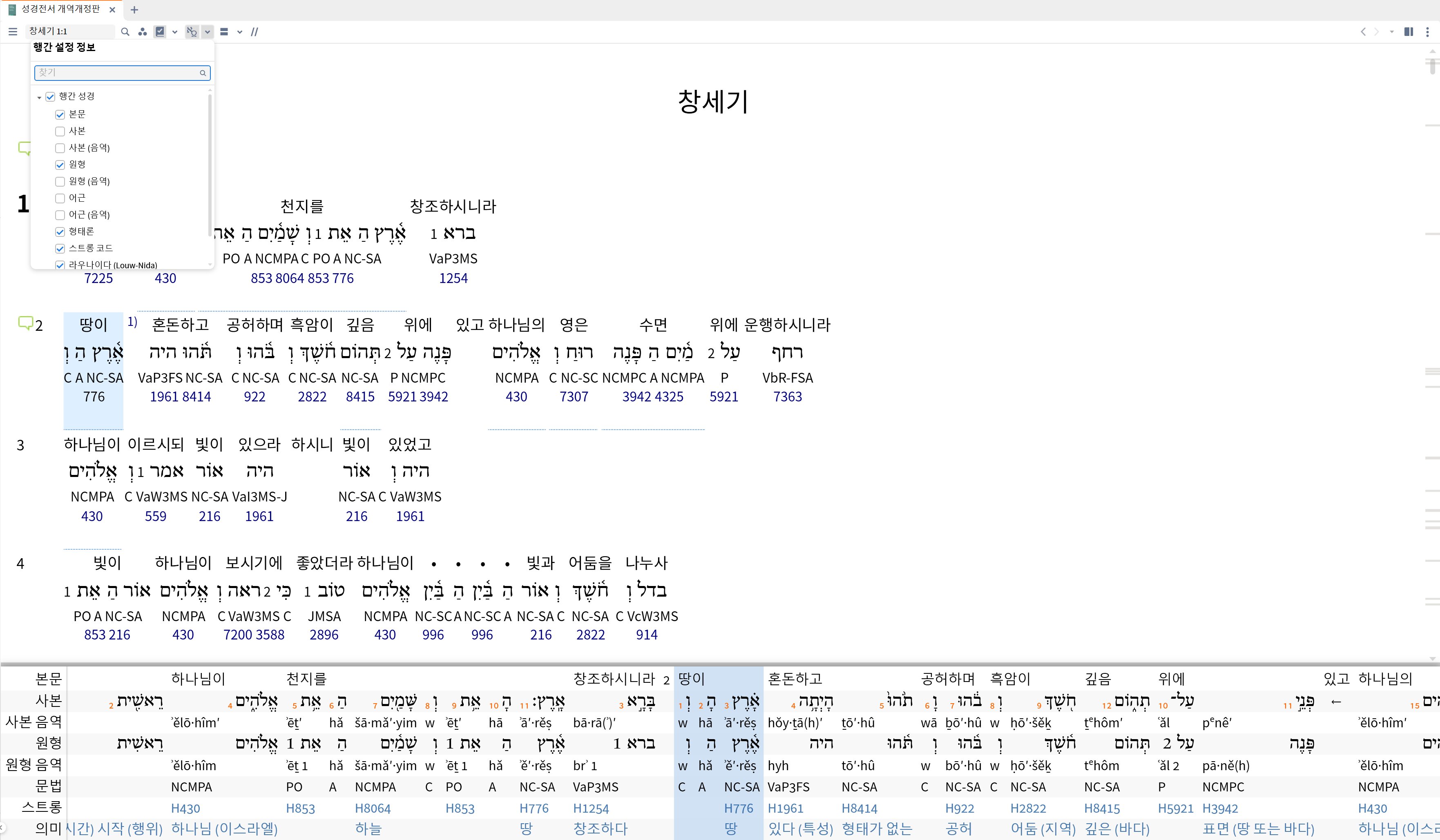The width and height of the screenshot is (1440, 840).
Task: Click the parallel resources slashes icon
Action: (x=255, y=31)
